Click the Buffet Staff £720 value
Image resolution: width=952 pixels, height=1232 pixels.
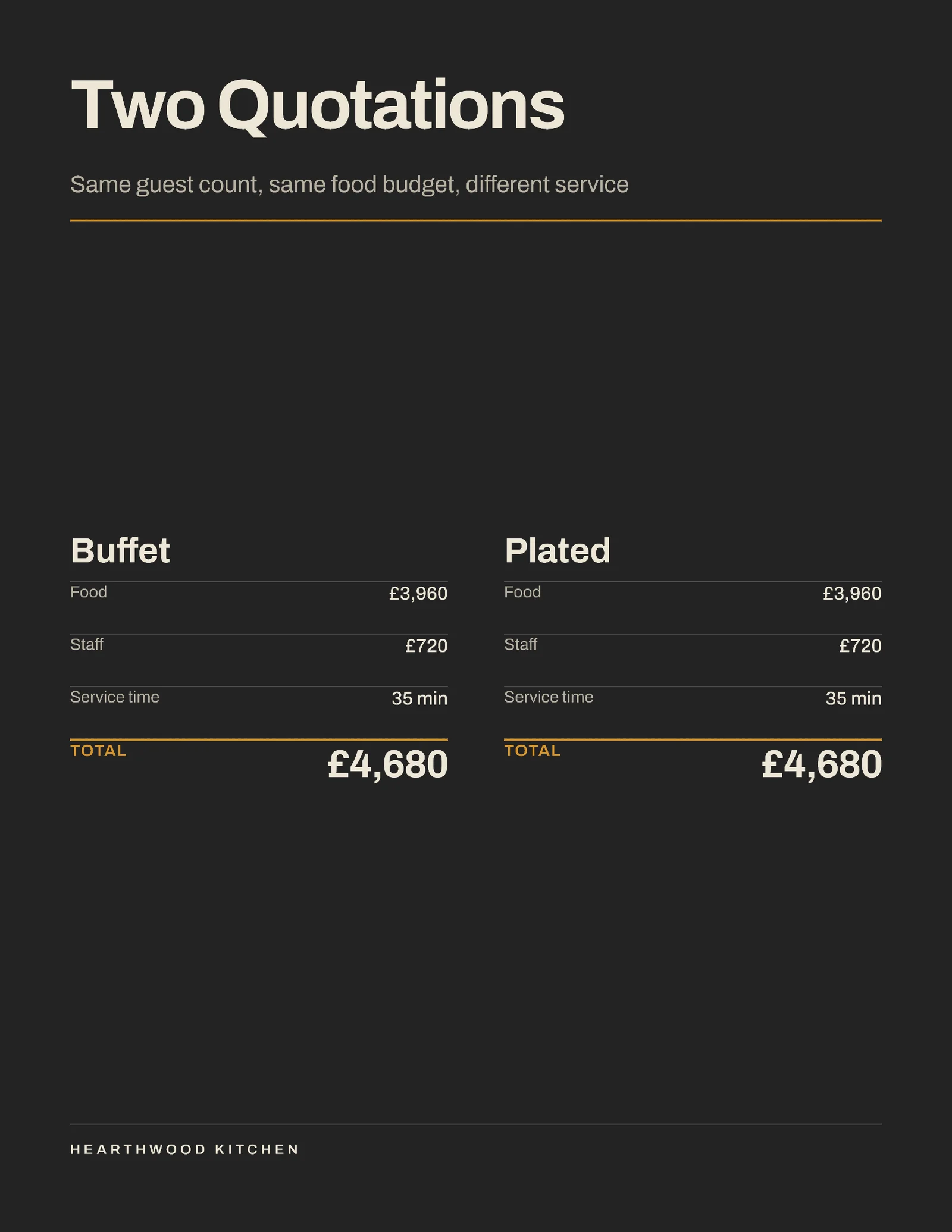(426, 645)
